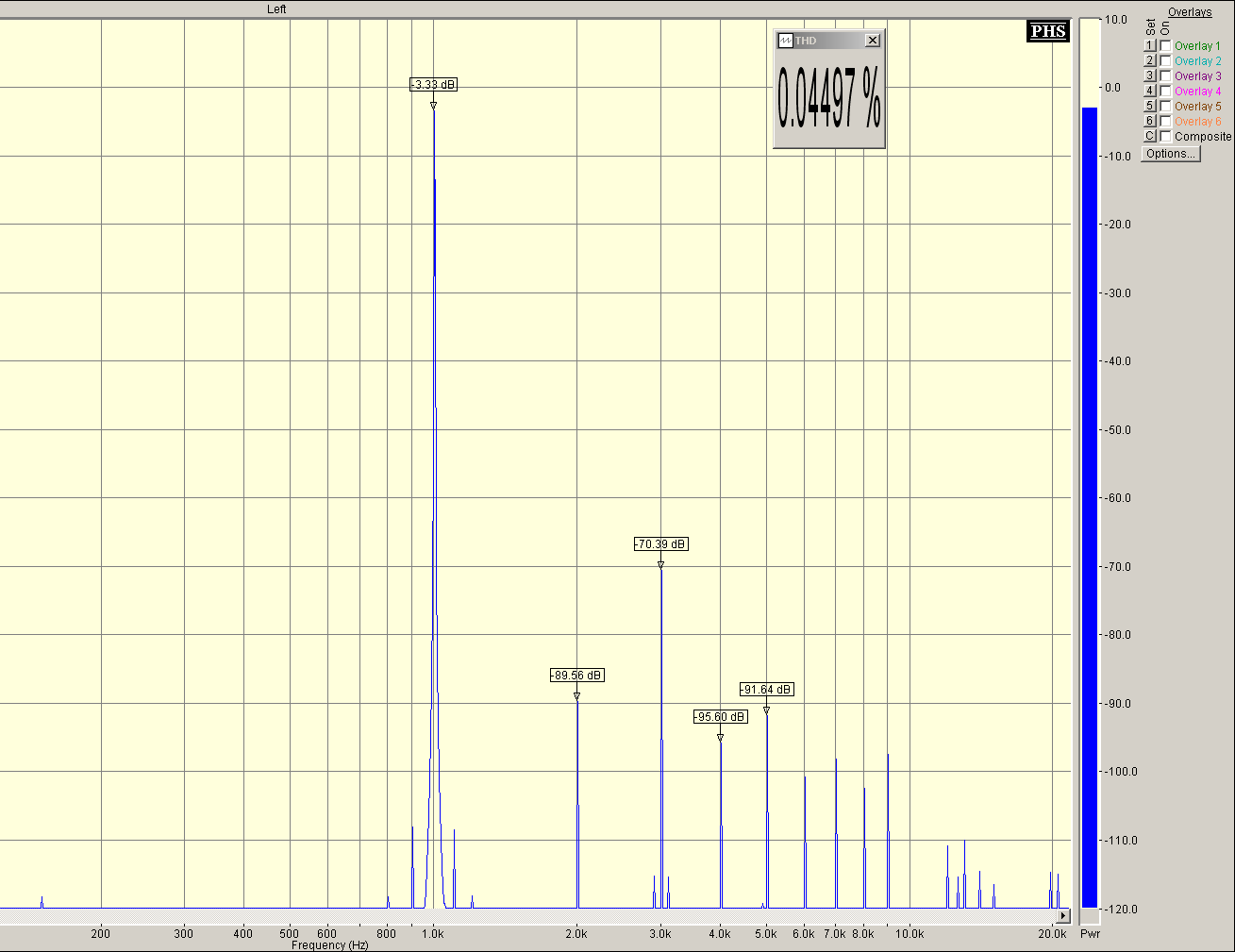1235x952 pixels.
Task: Check the Overlay 5 box
Action: (x=1166, y=106)
